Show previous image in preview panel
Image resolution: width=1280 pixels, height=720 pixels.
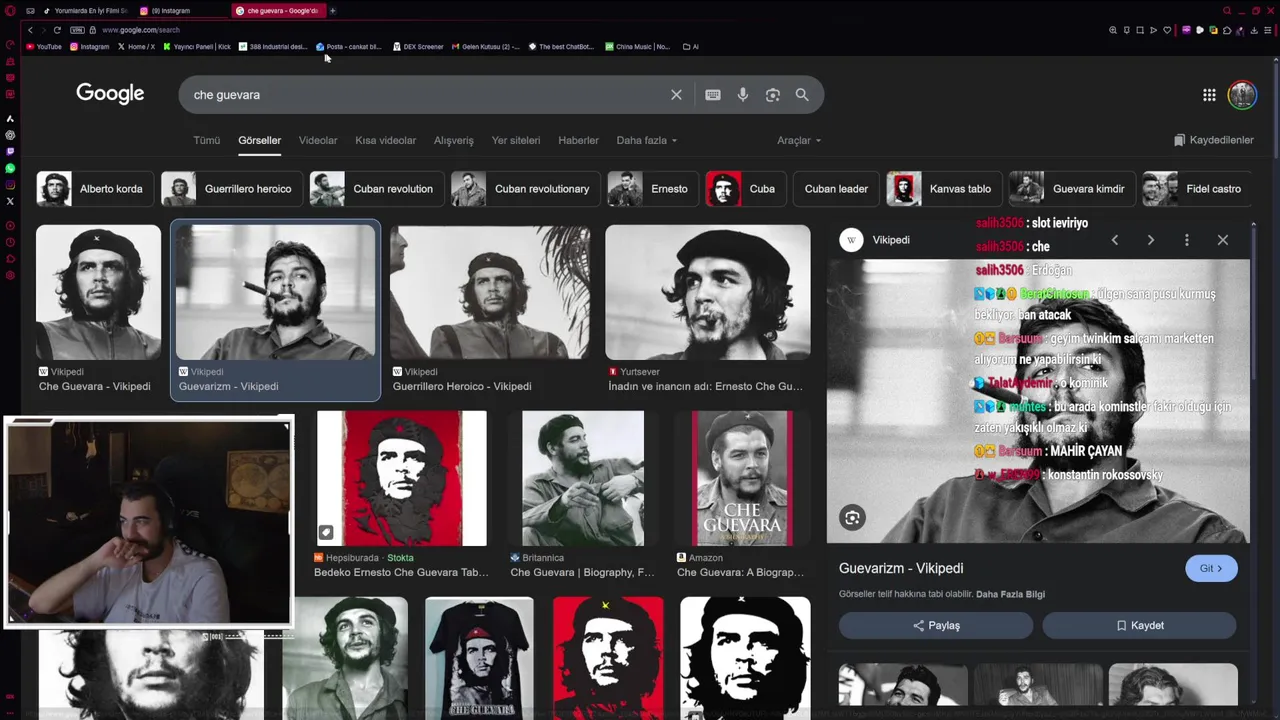pyautogui.click(x=1115, y=240)
